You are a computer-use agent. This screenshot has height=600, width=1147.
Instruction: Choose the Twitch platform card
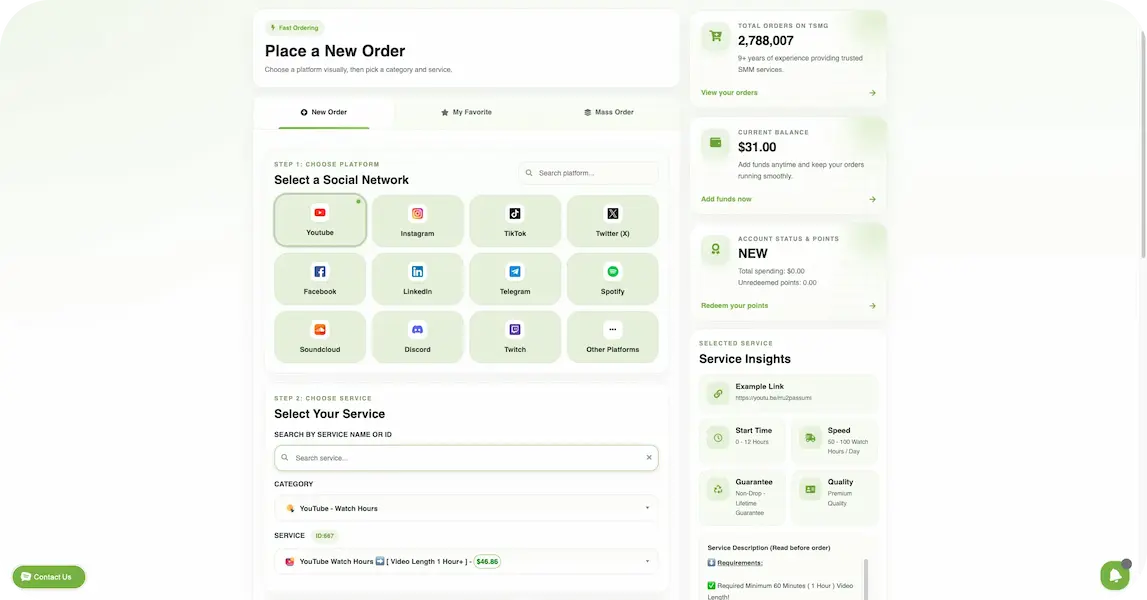tap(515, 337)
